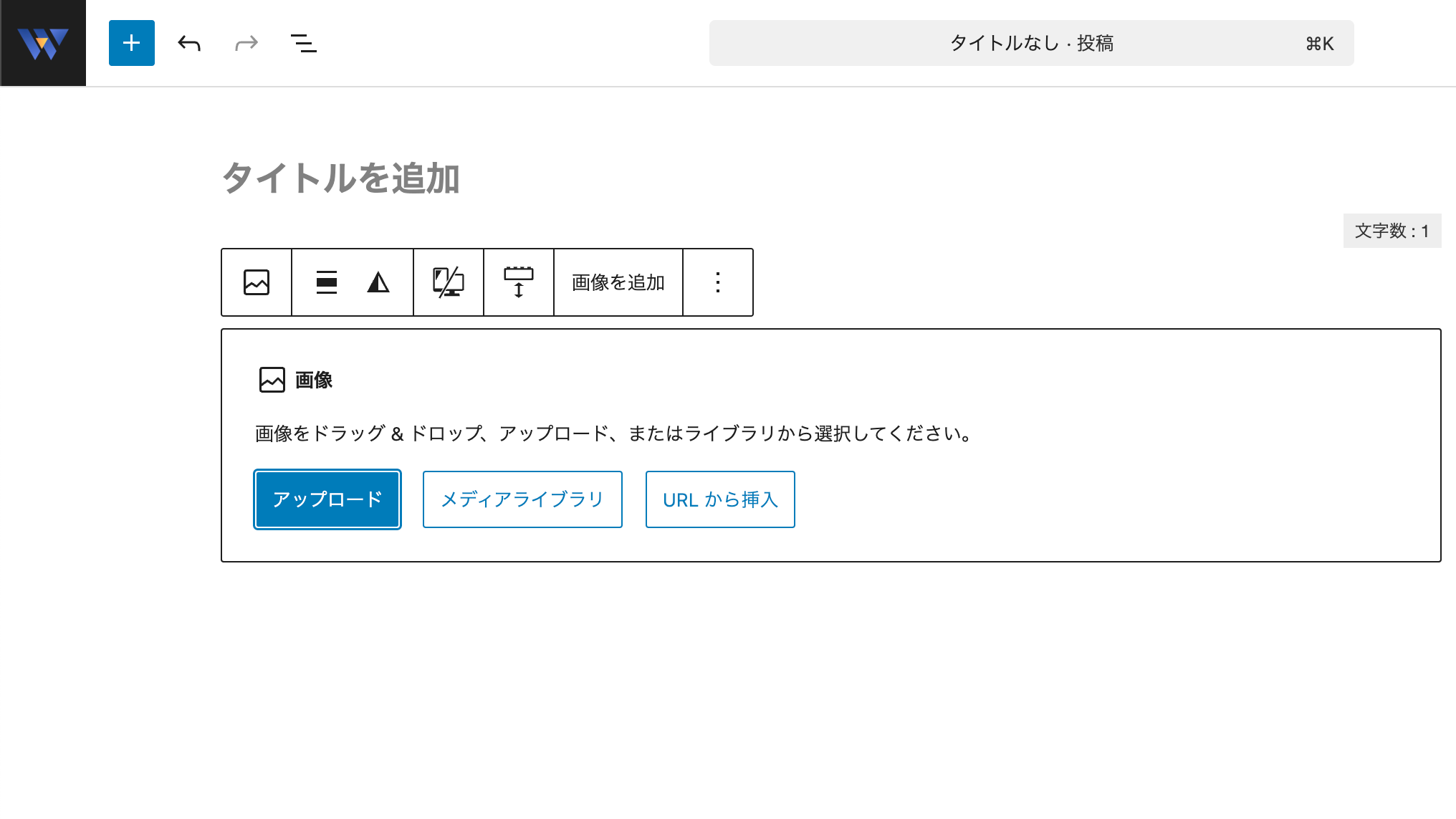Screen dimensions: 1456x819
Task: Click the 画像を追加 toolbar button
Action: point(617,282)
